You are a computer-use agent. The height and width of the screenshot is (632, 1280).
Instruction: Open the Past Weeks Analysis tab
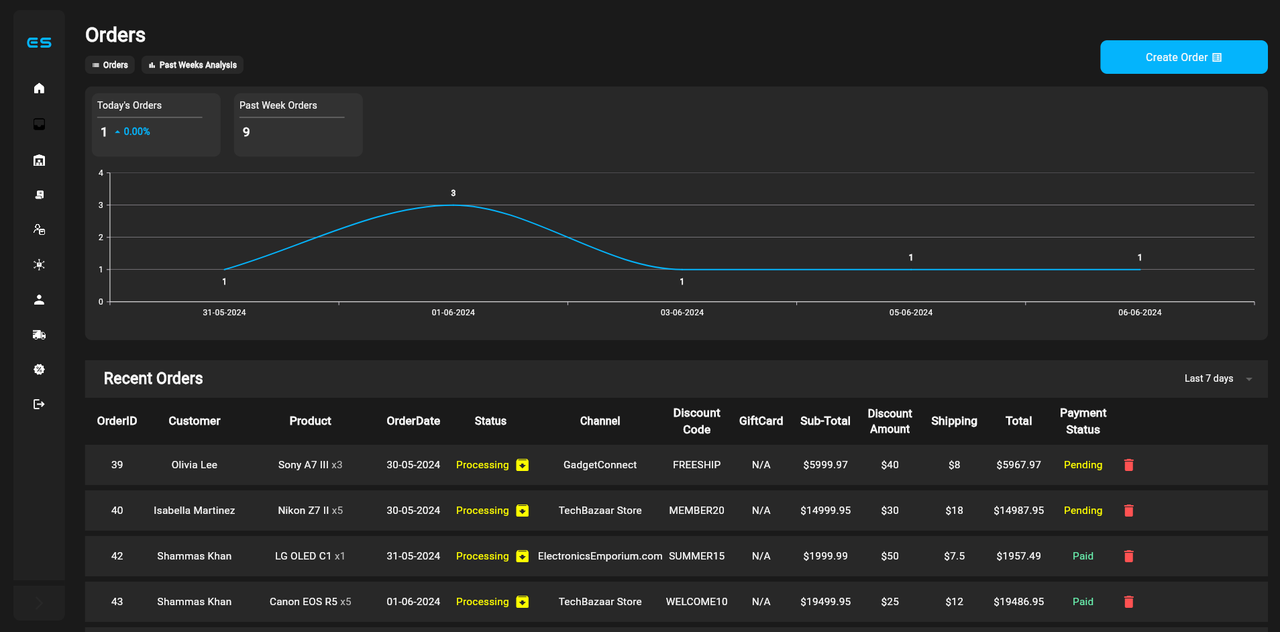coord(192,64)
